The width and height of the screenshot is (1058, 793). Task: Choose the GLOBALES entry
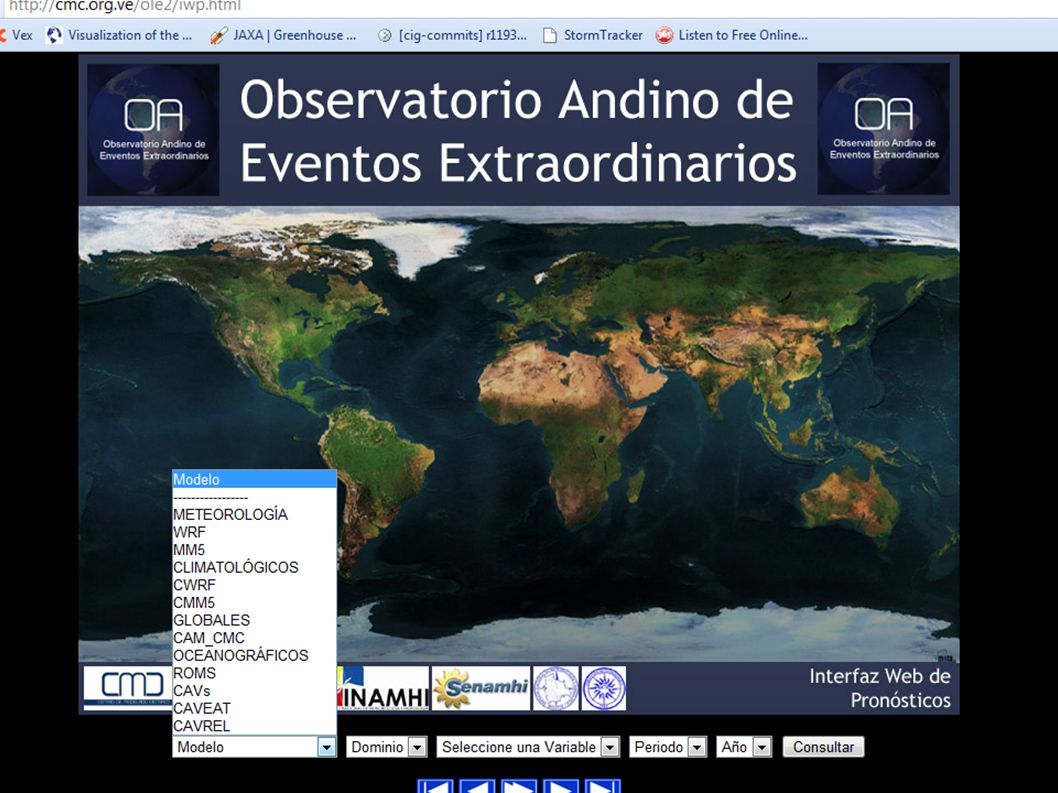(254, 620)
